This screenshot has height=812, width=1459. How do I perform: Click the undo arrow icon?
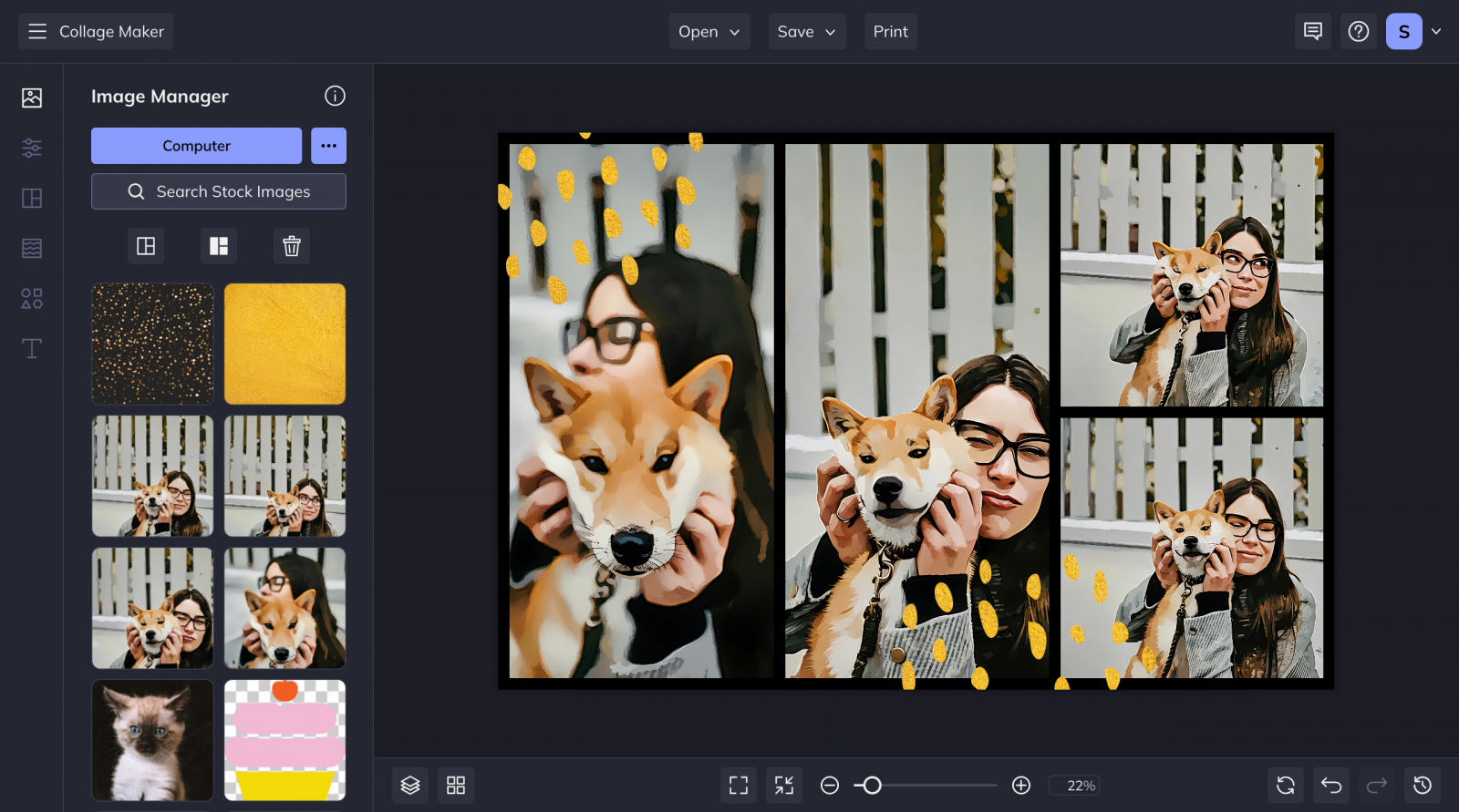tap(1331, 785)
